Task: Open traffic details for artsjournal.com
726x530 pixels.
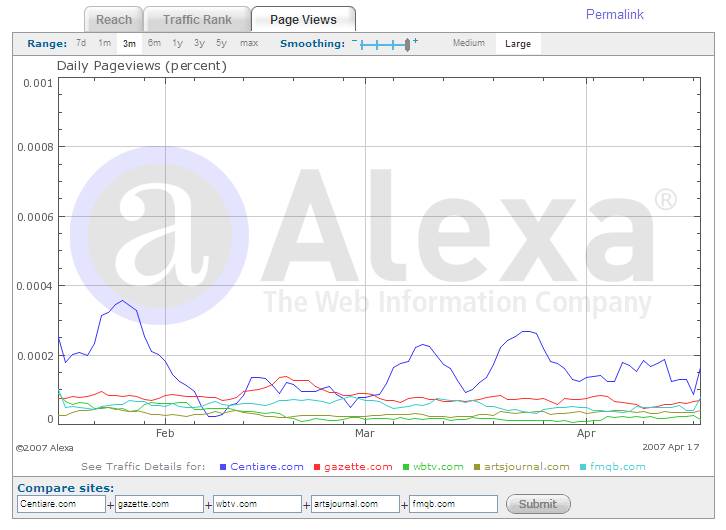Action: [526, 467]
